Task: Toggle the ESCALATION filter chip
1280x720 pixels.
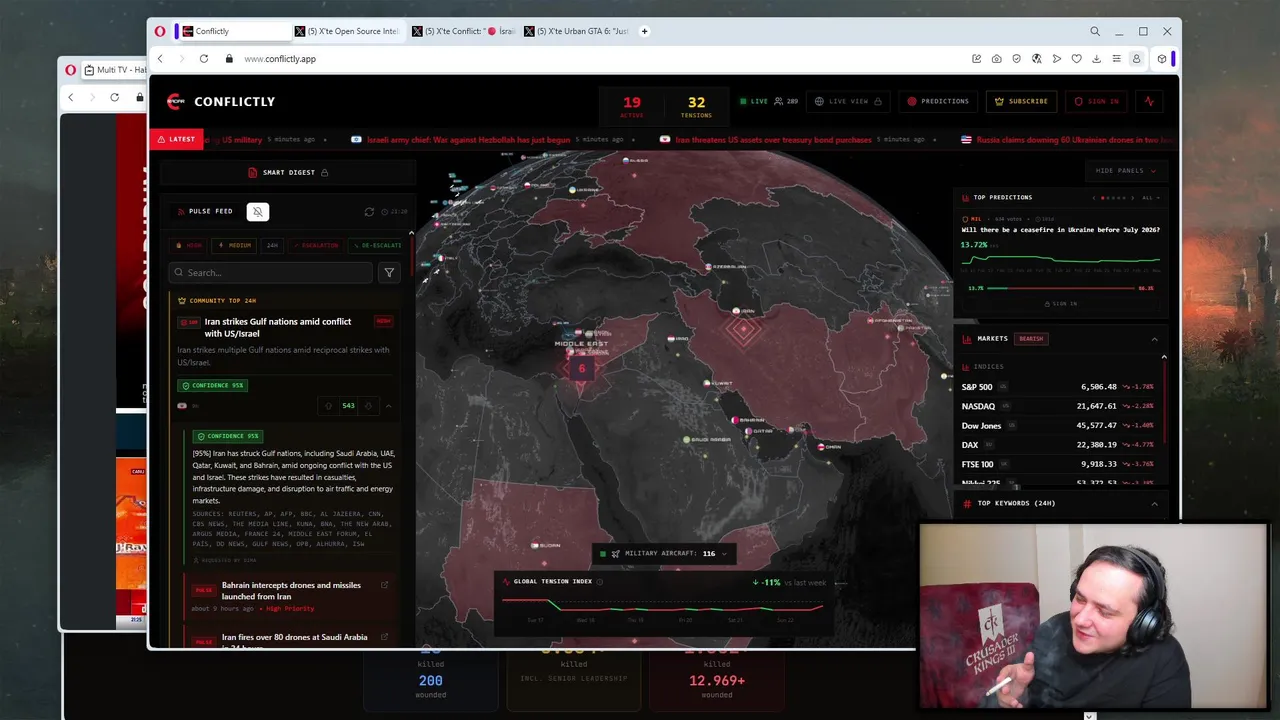Action: 315,245
